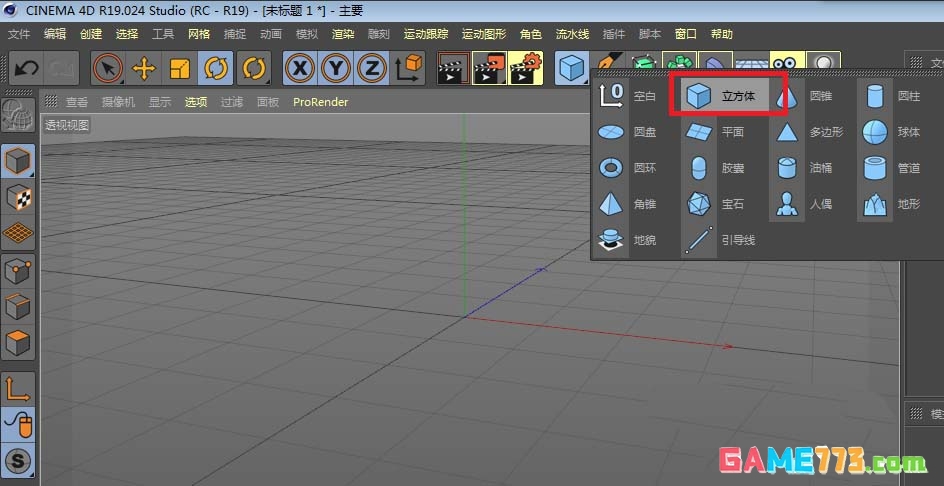The height and width of the screenshot is (486, 944).
Task: Toggle the X axis lock
Action: click(300, 68)
